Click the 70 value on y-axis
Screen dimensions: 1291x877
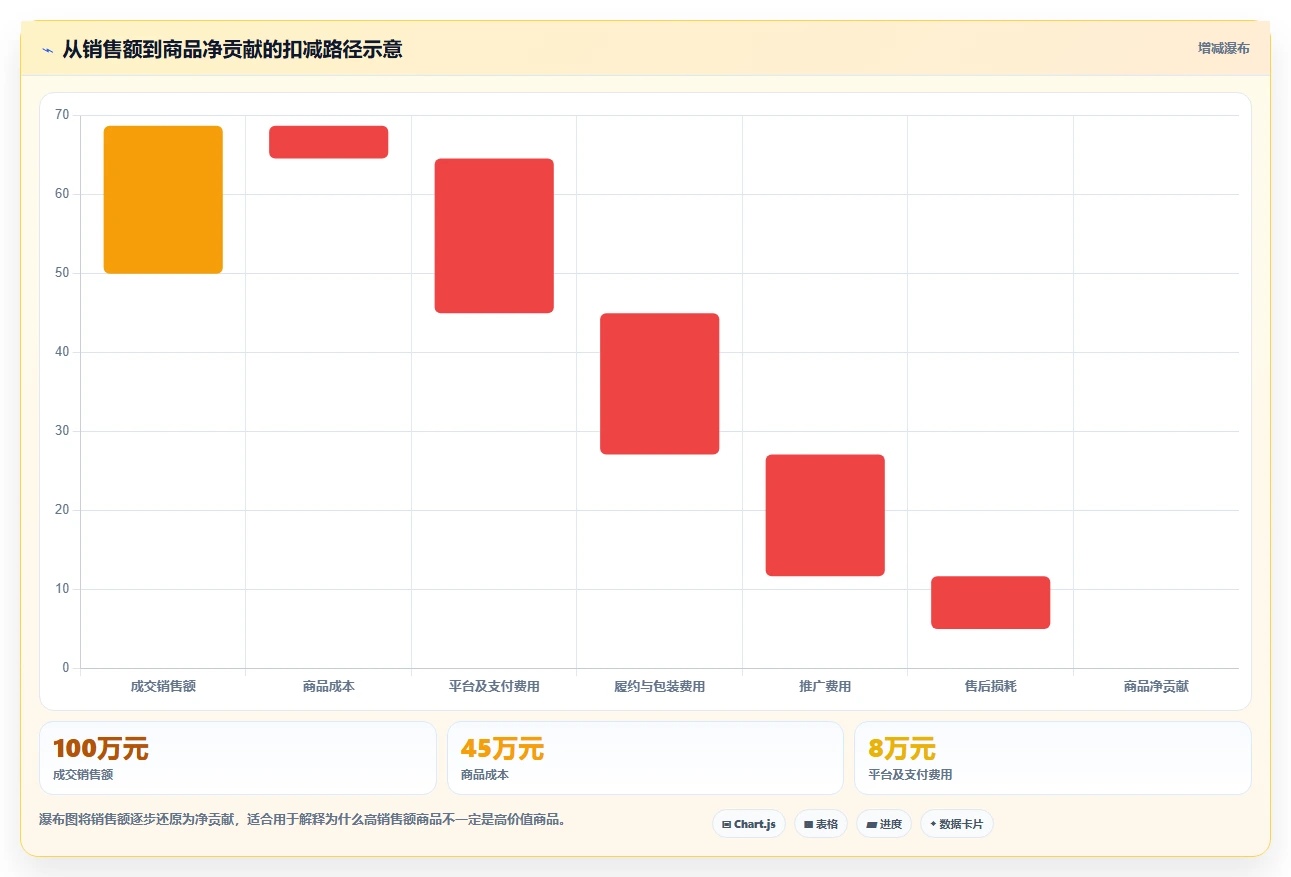point(62,115)
